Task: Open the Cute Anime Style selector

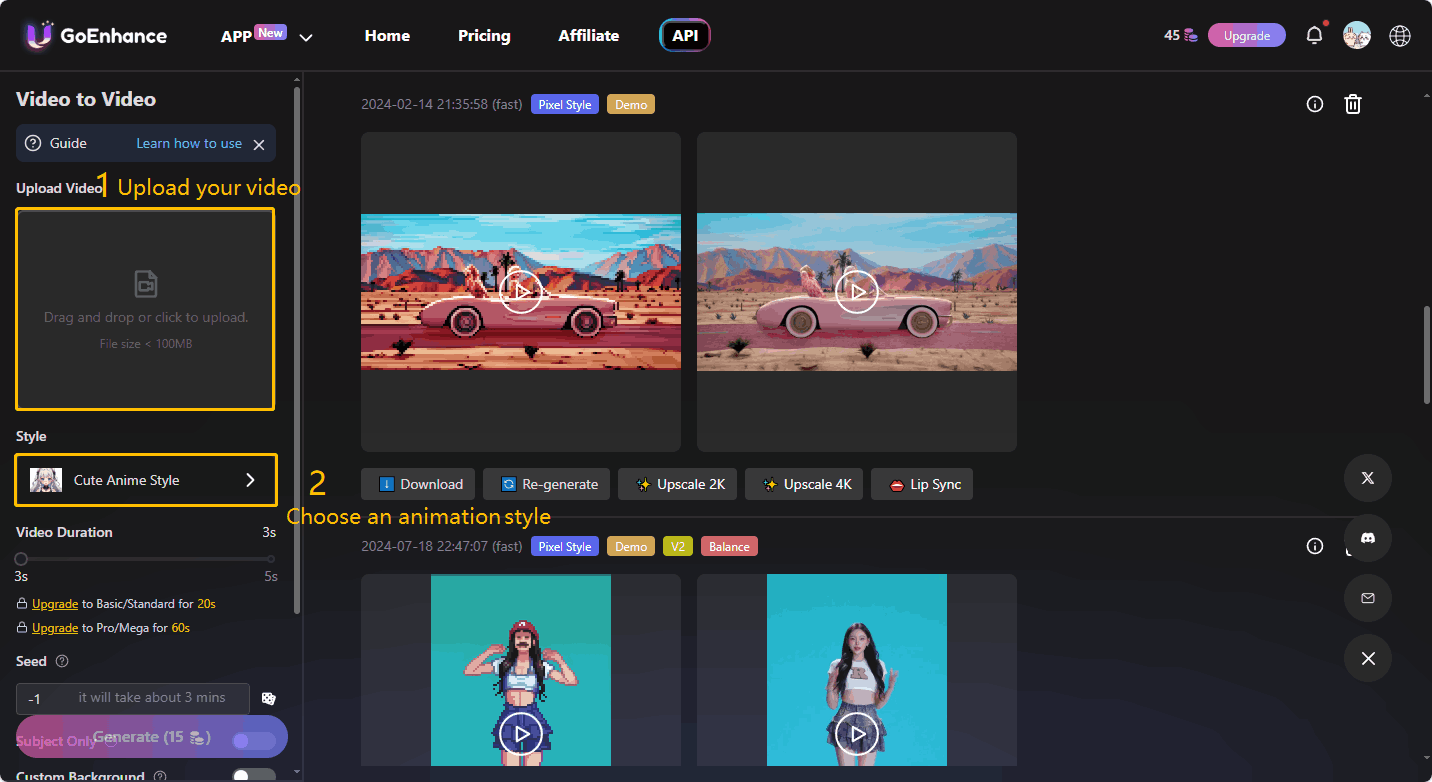Action: (x=145, y=480)
